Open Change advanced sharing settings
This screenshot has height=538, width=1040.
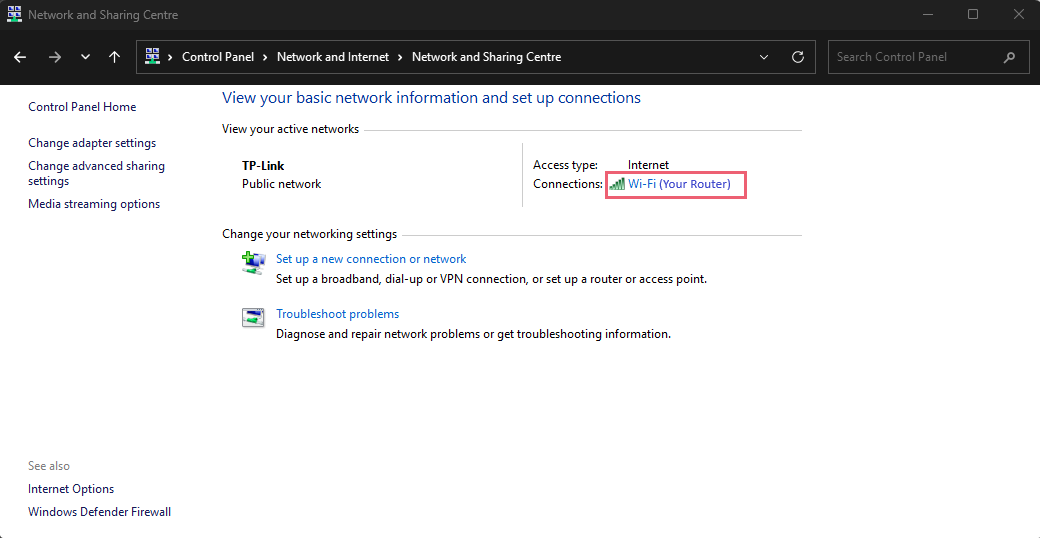pos(96,173)
